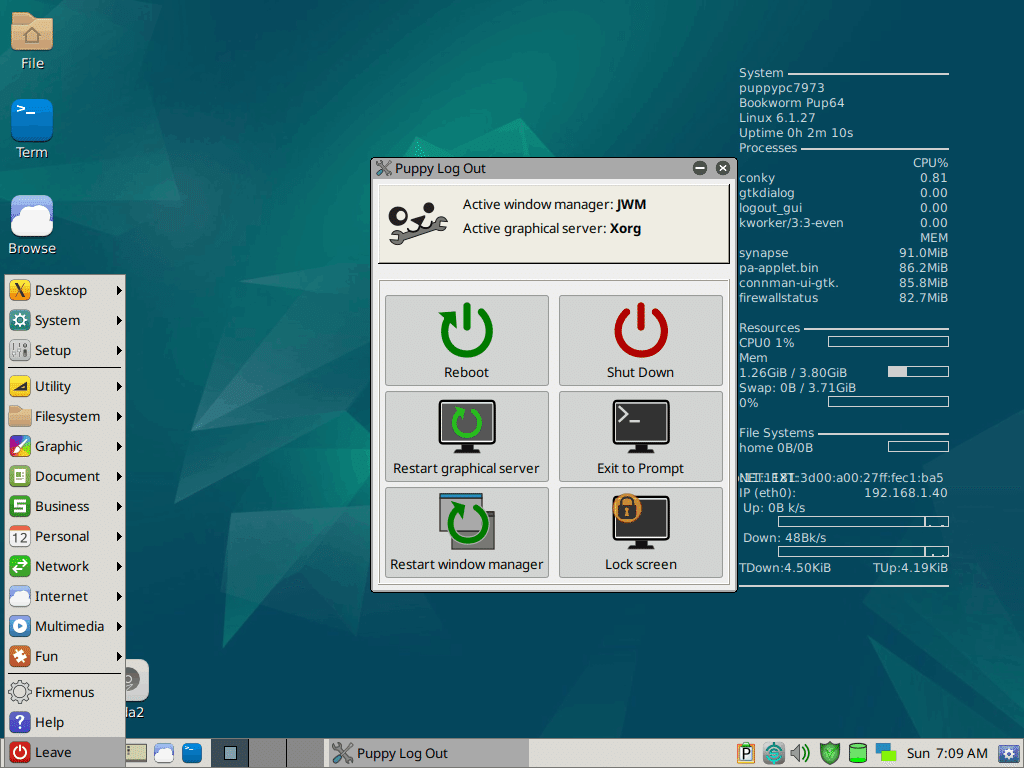Click the conky Swap usage bar
The width and height of the screenshot is (1024, 768).
(888, 402)
